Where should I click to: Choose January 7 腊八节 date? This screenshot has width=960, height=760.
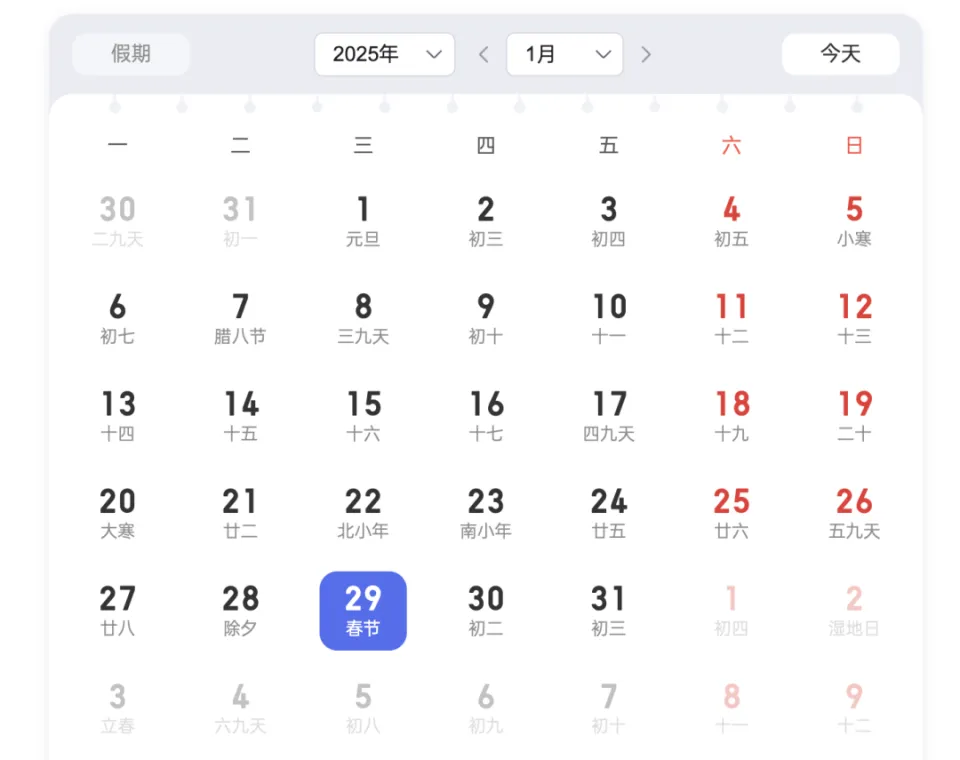pyautogui.click(x=240, y=318)
